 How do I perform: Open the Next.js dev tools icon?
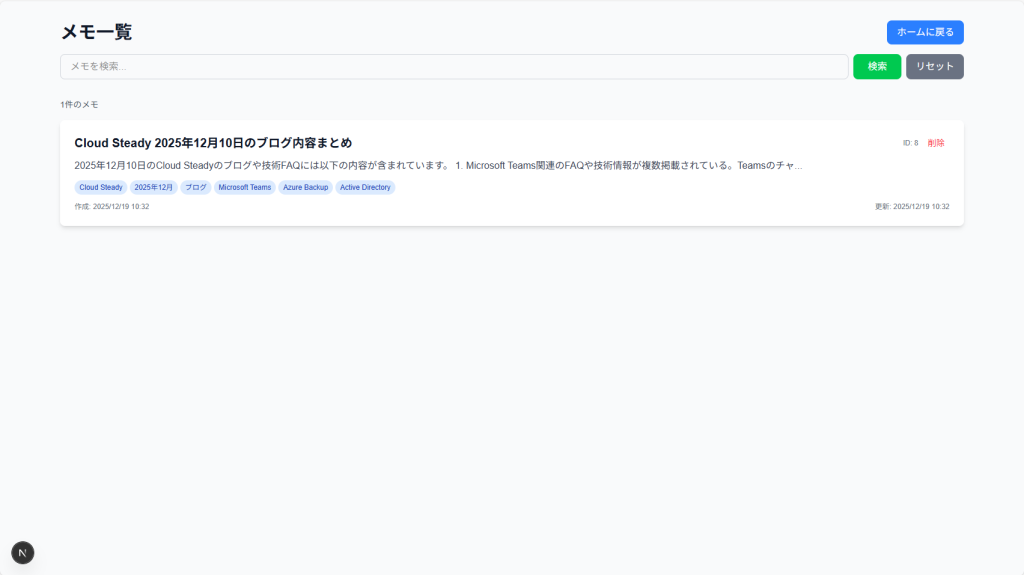22,552
